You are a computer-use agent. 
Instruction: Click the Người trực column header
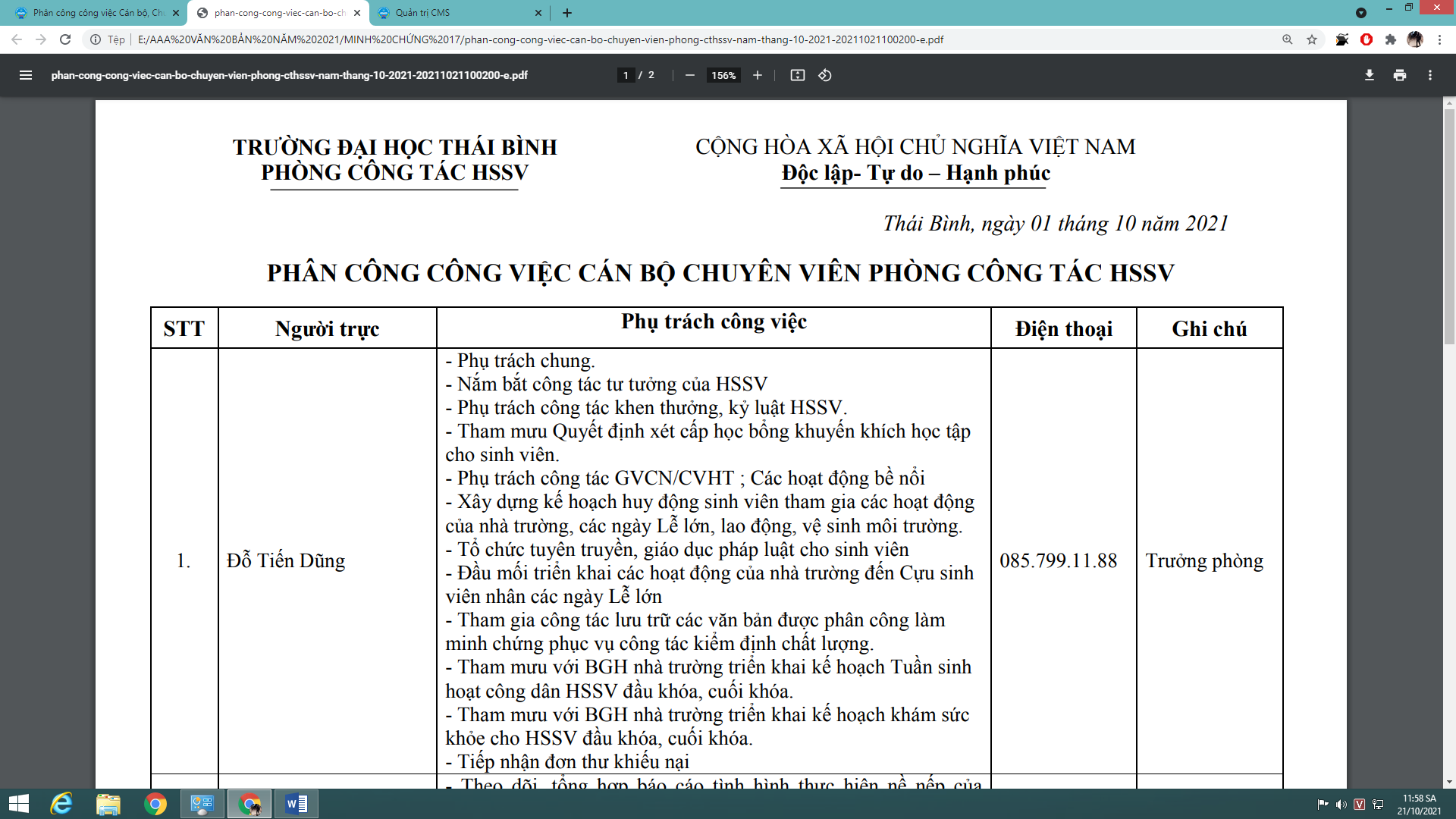pyautogui.click(x=327, y=328)
